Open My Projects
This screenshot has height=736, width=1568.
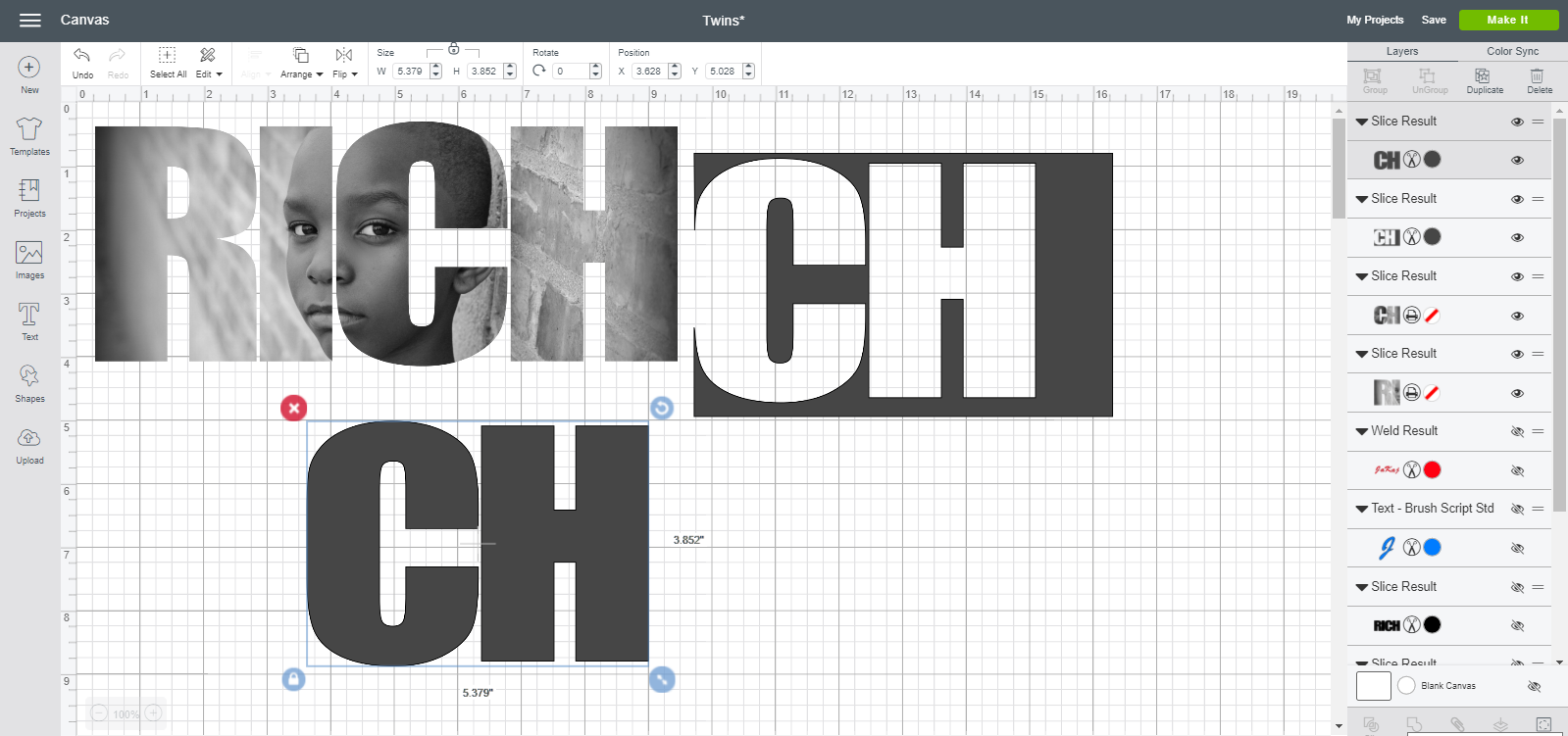pos(1375,20)
